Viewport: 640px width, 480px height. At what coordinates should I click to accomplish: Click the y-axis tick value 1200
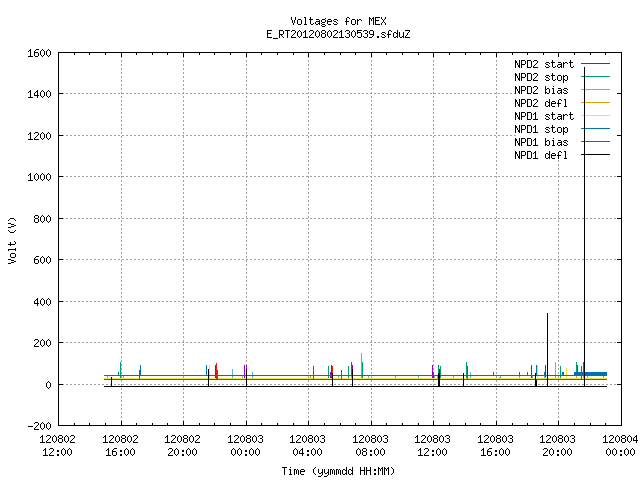pos(40,136)
